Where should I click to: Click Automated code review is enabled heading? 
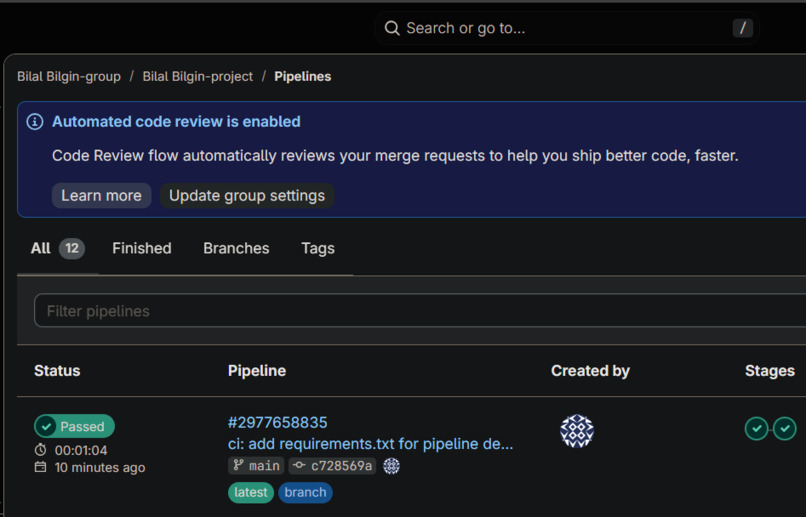point(176,122)
